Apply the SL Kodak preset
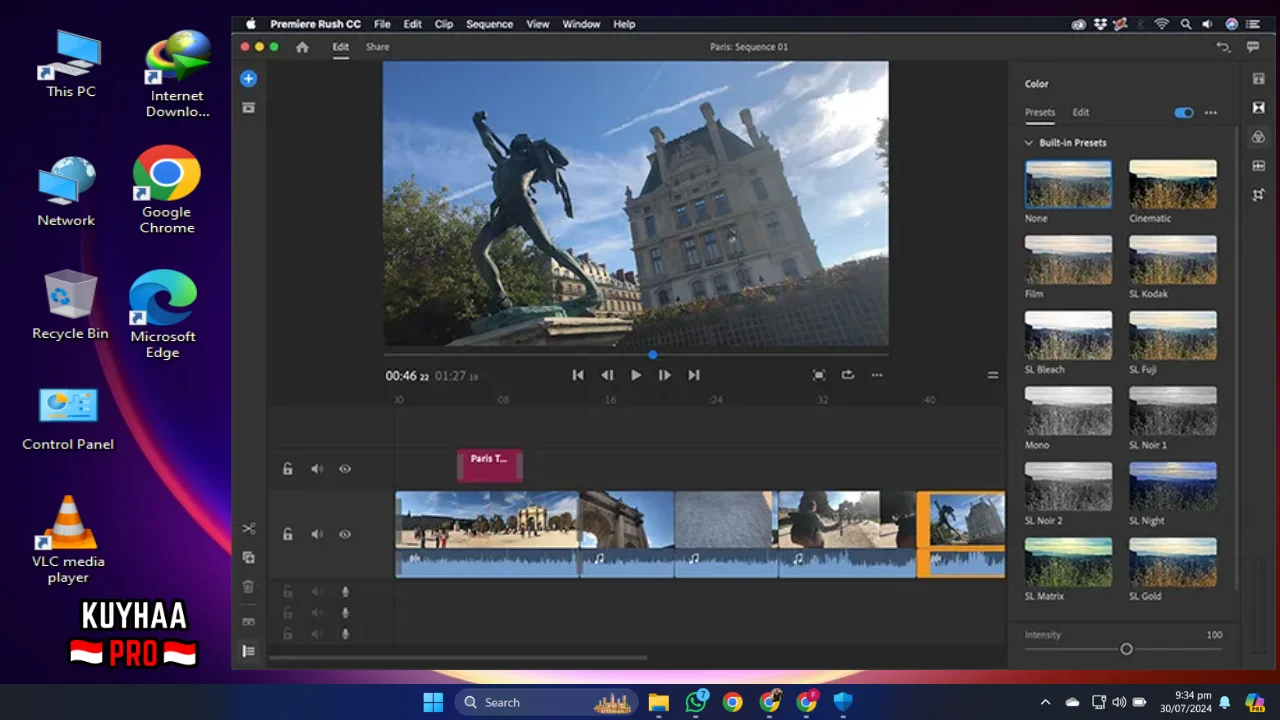 [x=1173, y=260]
